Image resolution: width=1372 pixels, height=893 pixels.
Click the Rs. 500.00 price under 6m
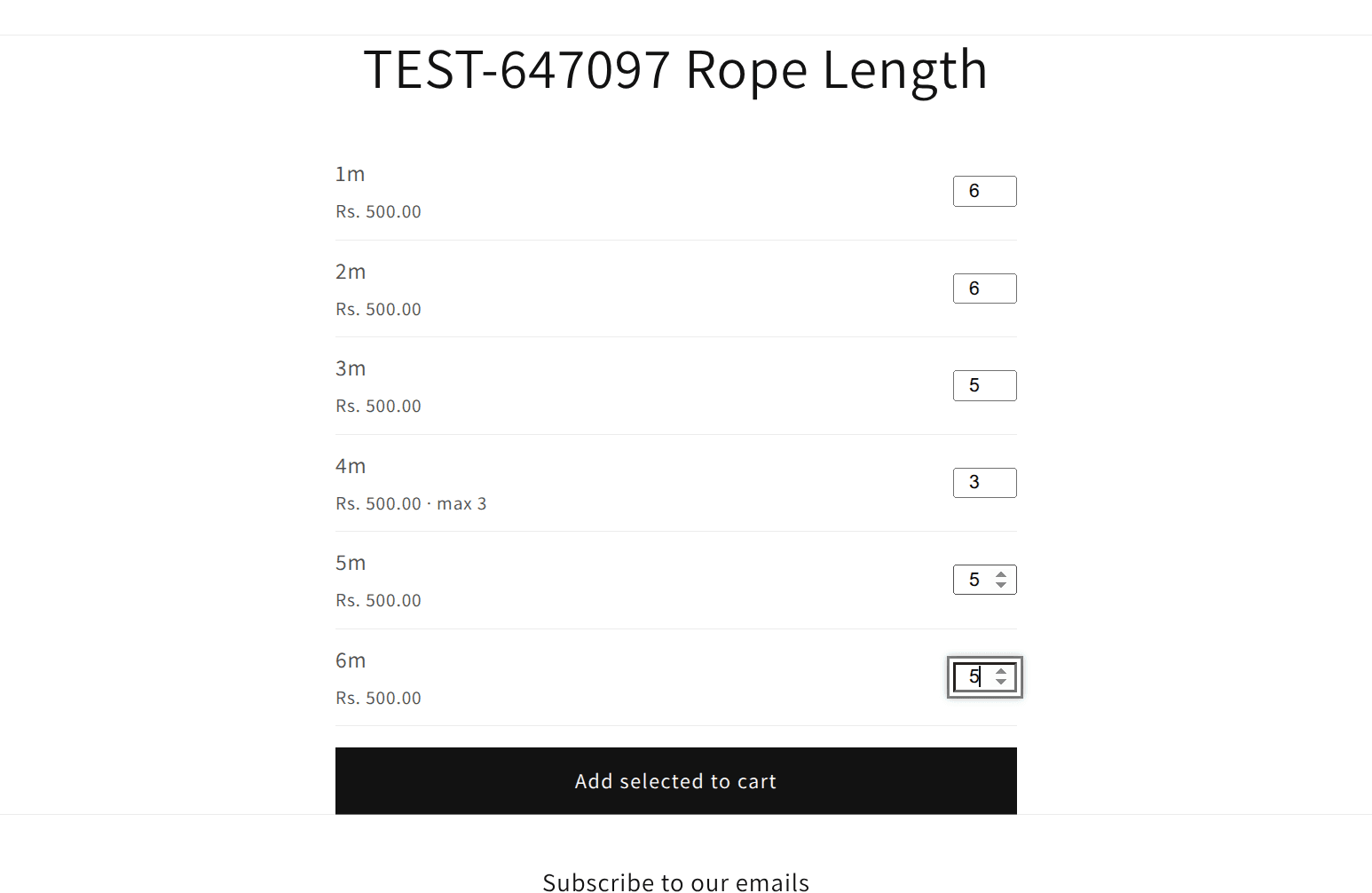point(378,698)
